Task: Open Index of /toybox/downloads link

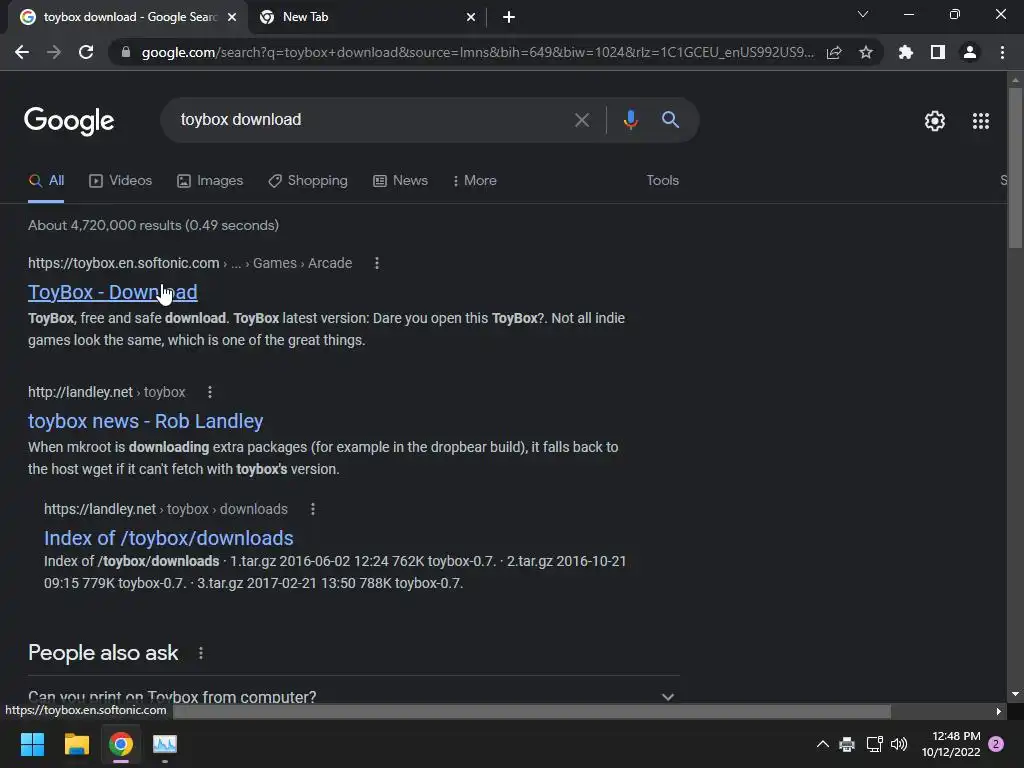Action: coord(168,538)
